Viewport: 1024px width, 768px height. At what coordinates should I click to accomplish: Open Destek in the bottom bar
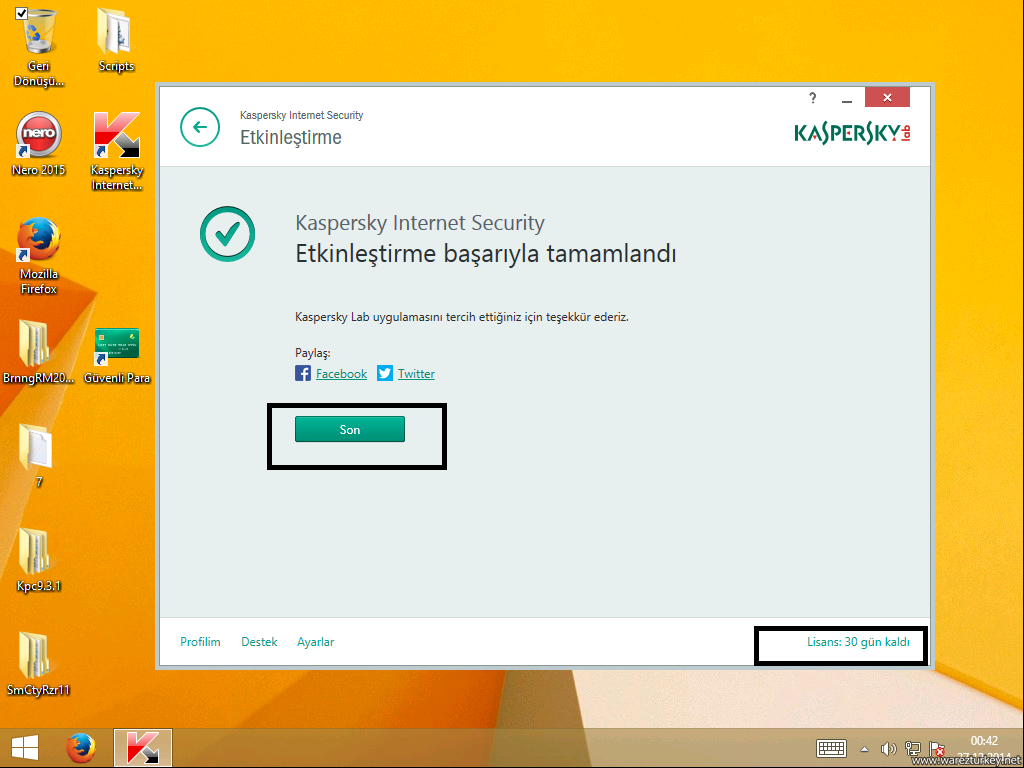click(x=259, y=642)
